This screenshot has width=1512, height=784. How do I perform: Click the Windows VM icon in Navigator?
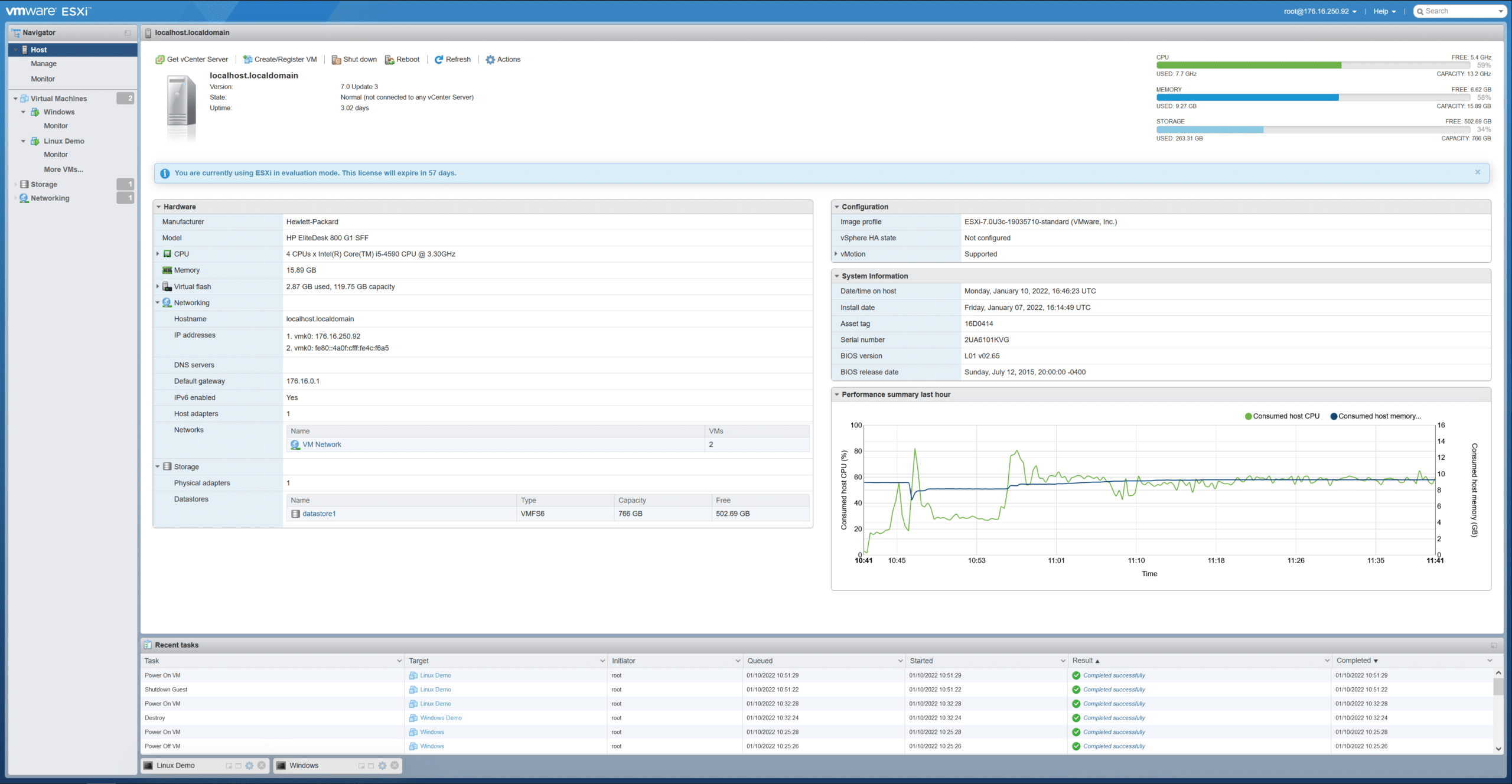[x=35, y=112]
